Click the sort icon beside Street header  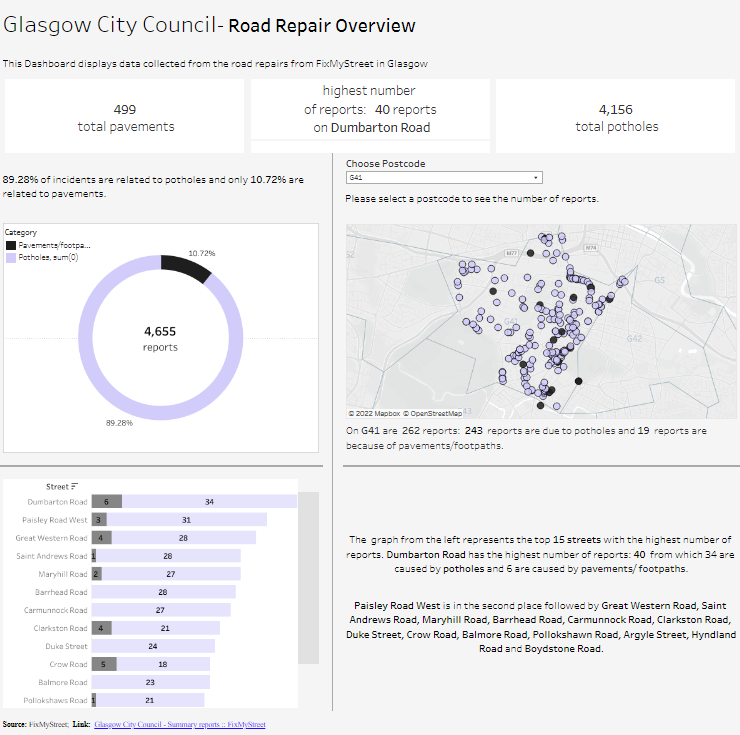coord(74,486)
